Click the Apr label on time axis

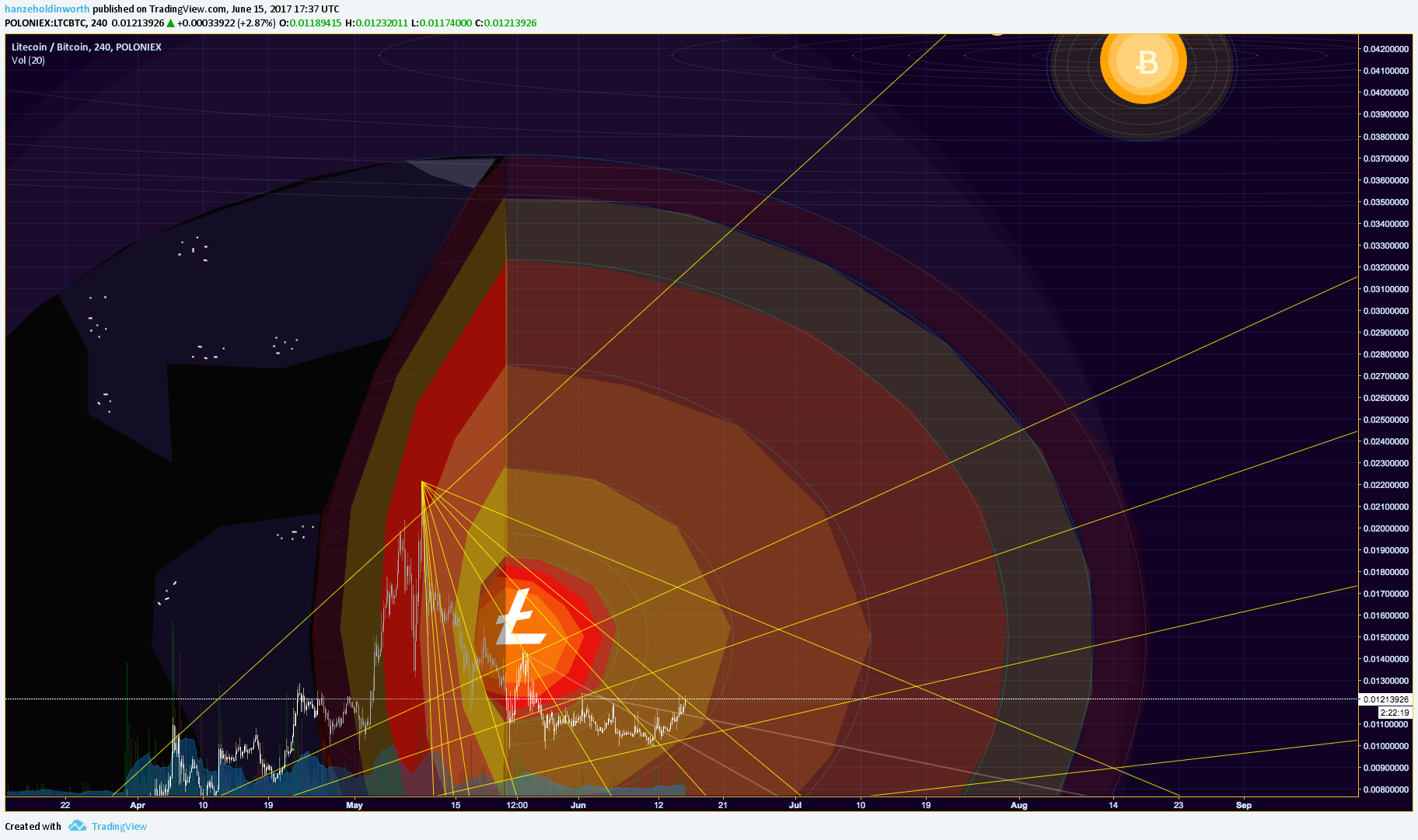click(x=138, y=805)
